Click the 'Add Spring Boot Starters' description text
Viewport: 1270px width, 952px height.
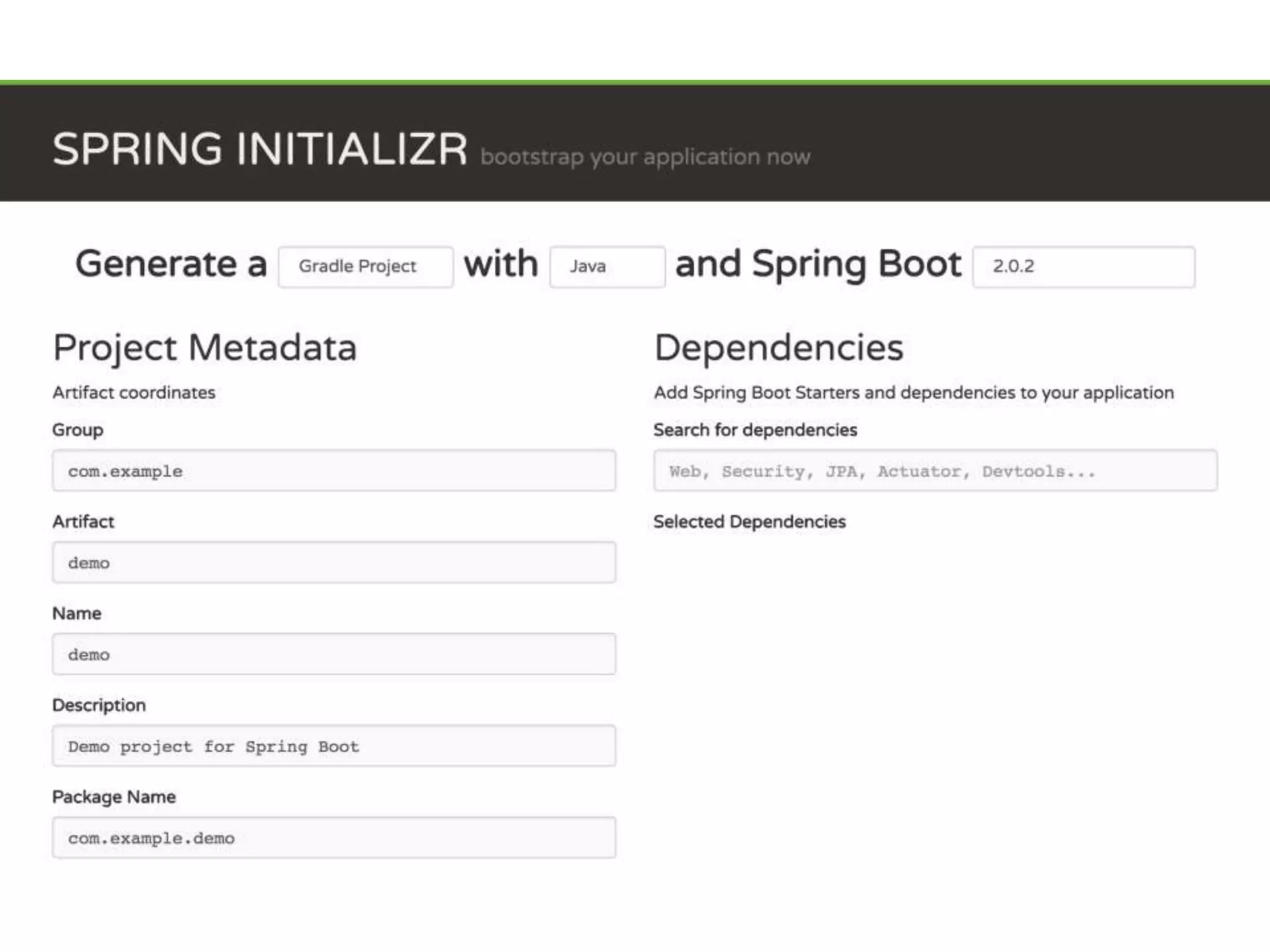913,393
